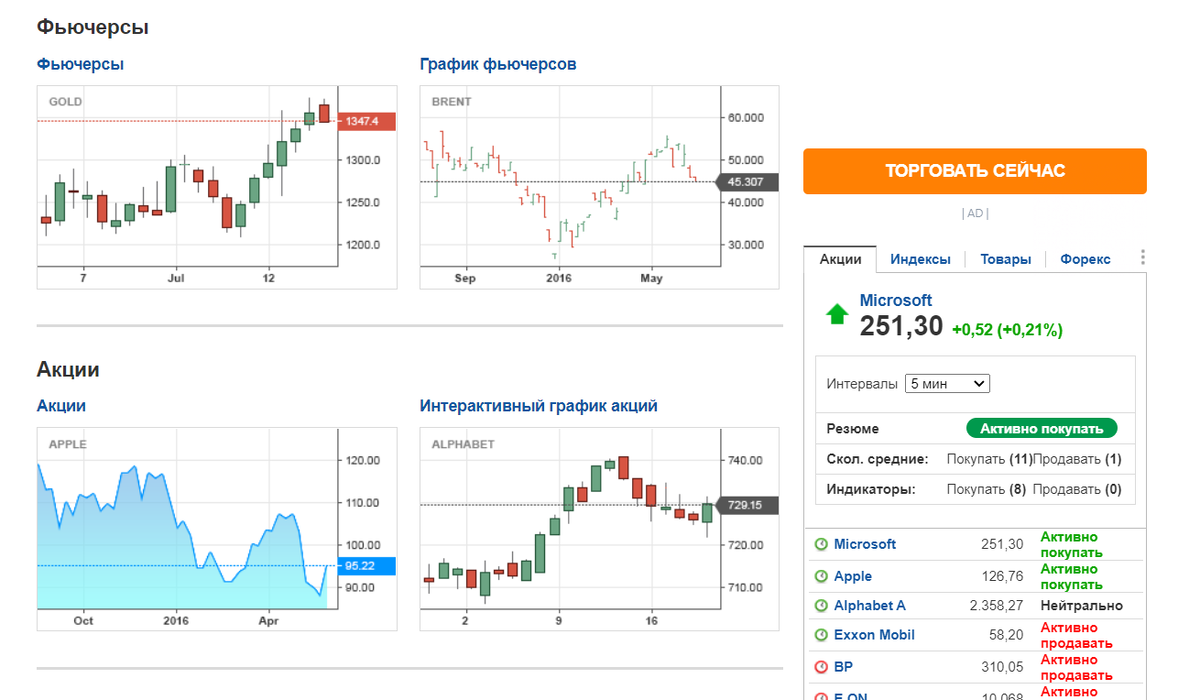Click the Microsoft link in the stock list
This screenshot has height=700, width=1200.
point(864,544)
